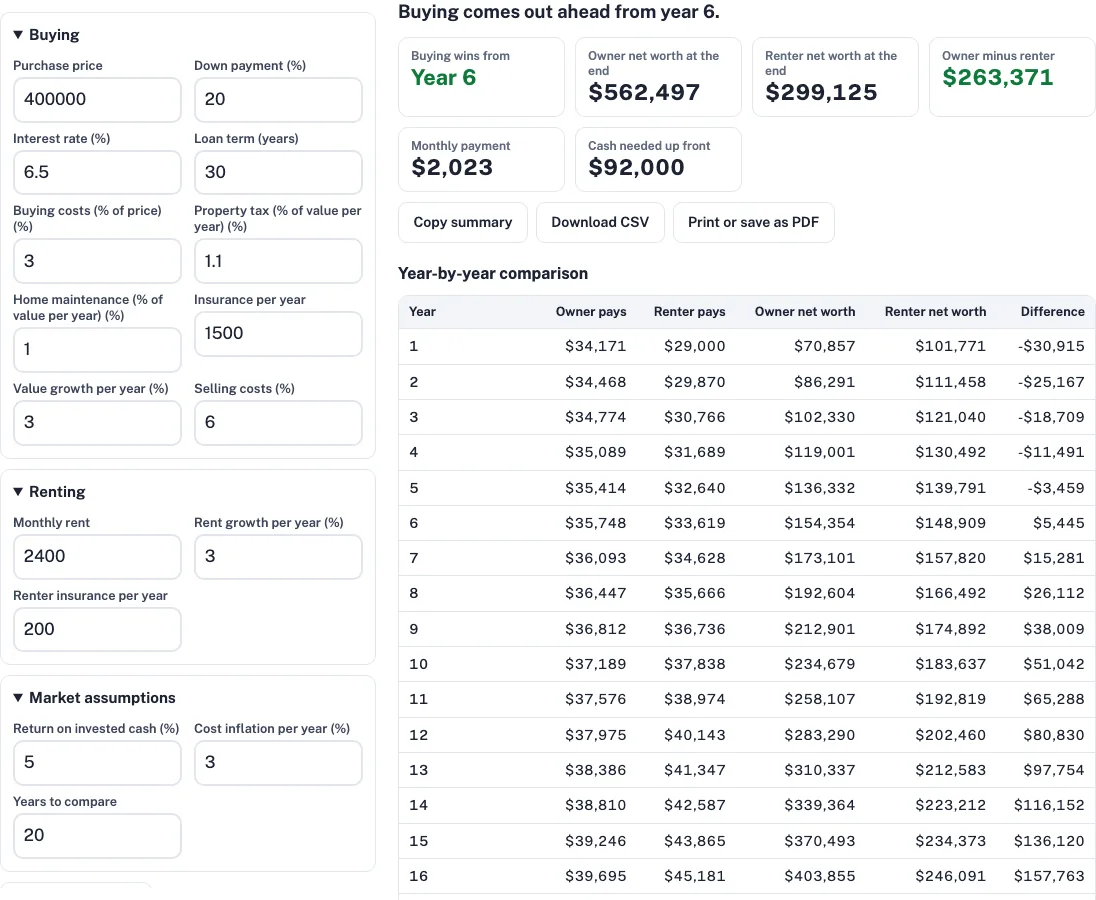
Task: Edit the Property tax percentage field
Action: [x=278, y=261]
